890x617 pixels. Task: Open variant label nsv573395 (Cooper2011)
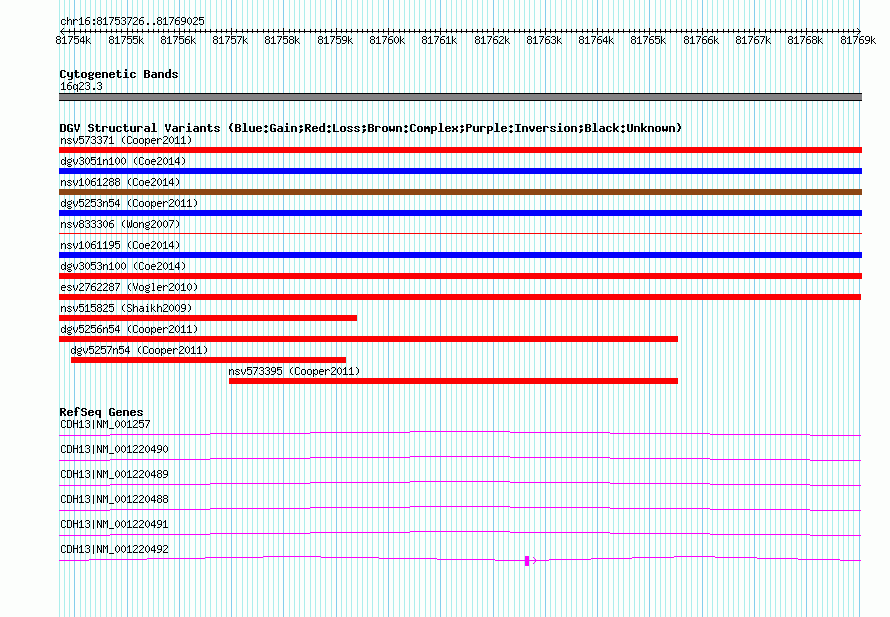click(x=294, y=371)
